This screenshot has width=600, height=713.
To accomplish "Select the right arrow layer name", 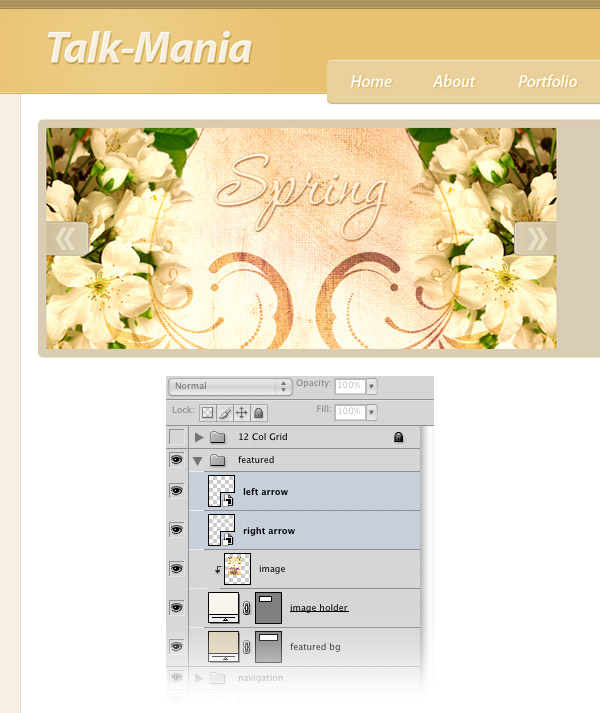I will click(x=269, y=531).
